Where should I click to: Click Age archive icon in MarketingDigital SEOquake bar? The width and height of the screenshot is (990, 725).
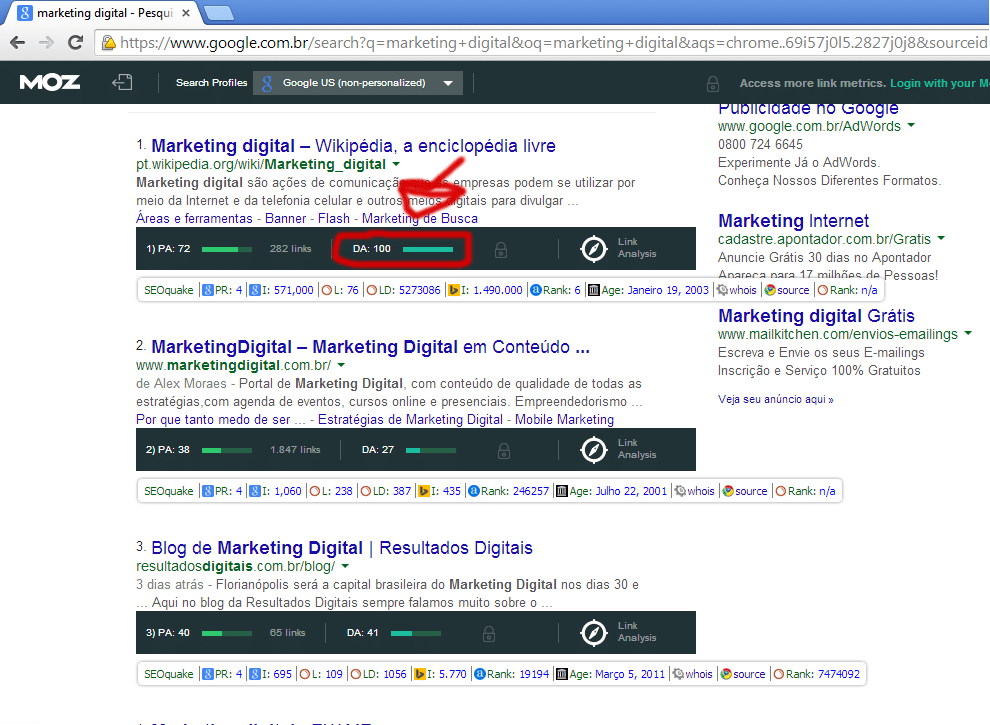tap(561, 491)
